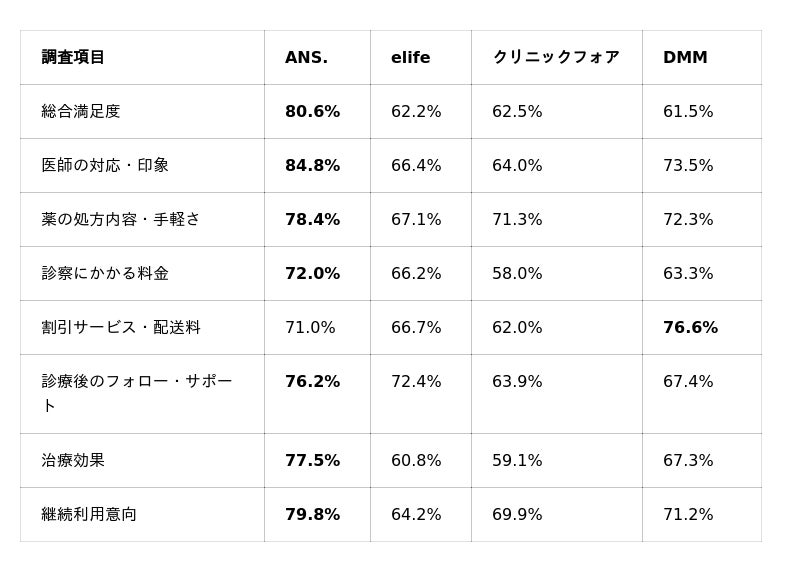Select the クリニックフォア column header

pyautogui.click(x=556, y=57)
